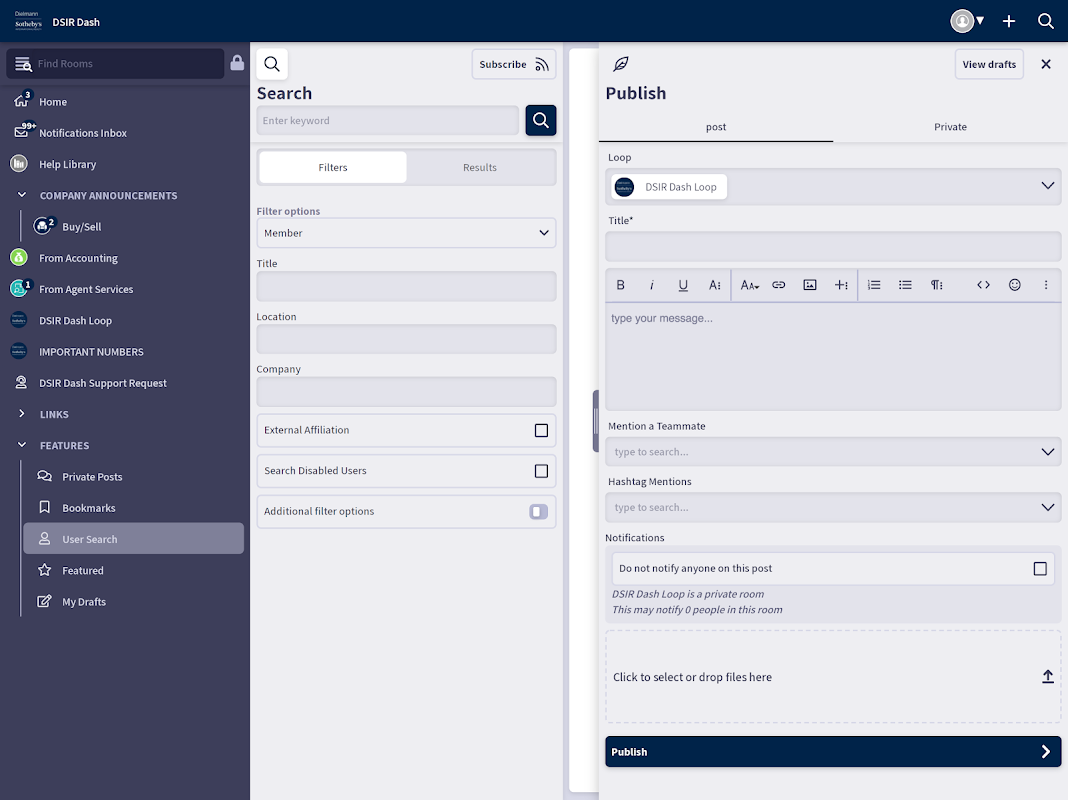
Task: Click the Location filter field
Action: click(x=407, y=339)
